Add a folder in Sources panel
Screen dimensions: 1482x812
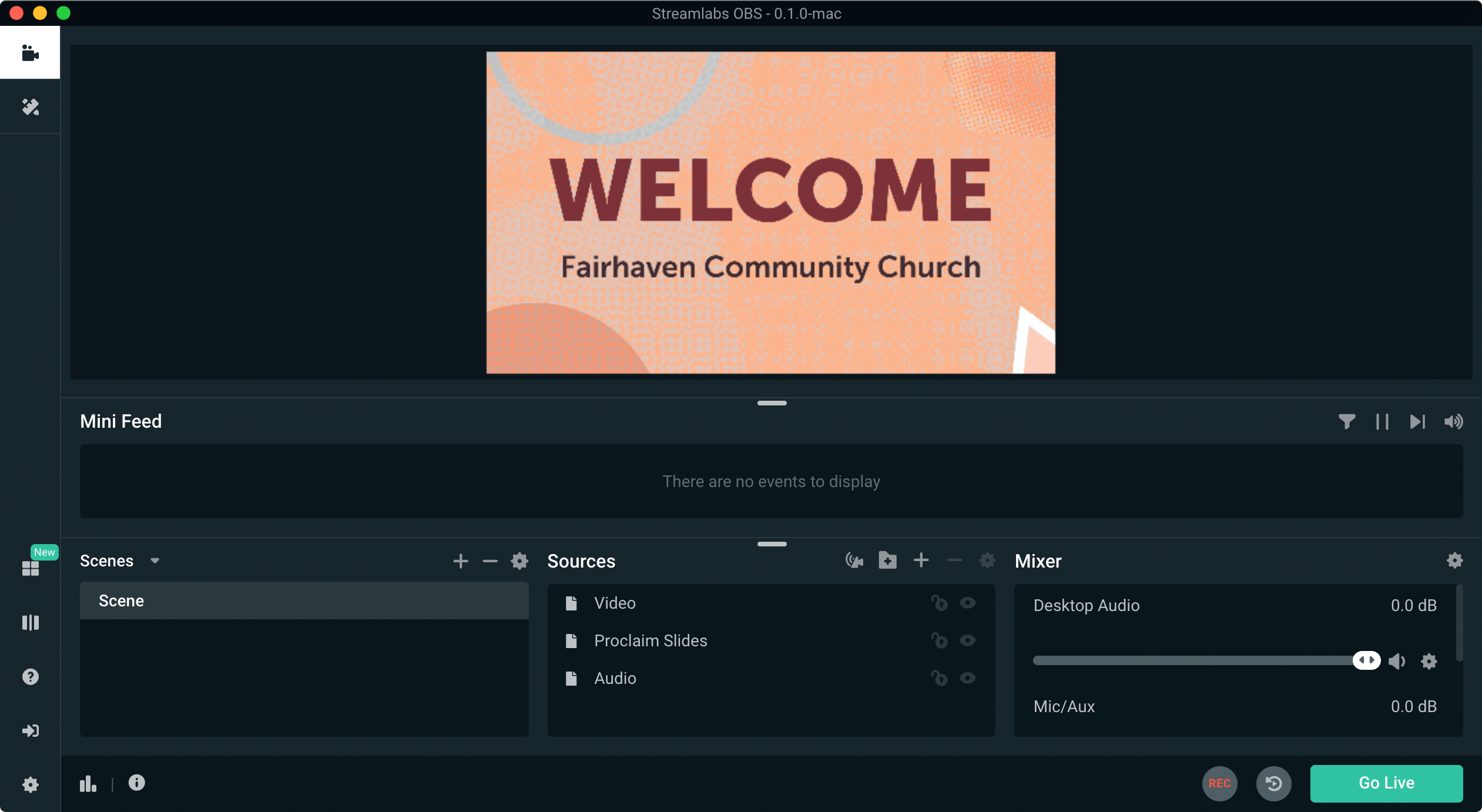click(x=887, y=561)
